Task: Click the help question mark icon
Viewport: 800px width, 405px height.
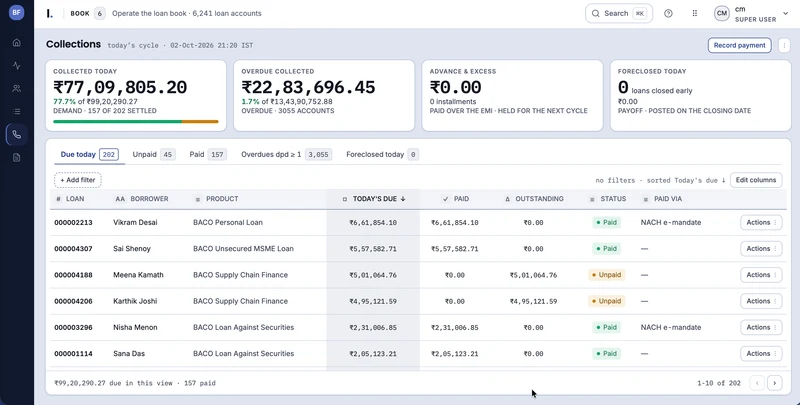Action: (x=668, y=13)
